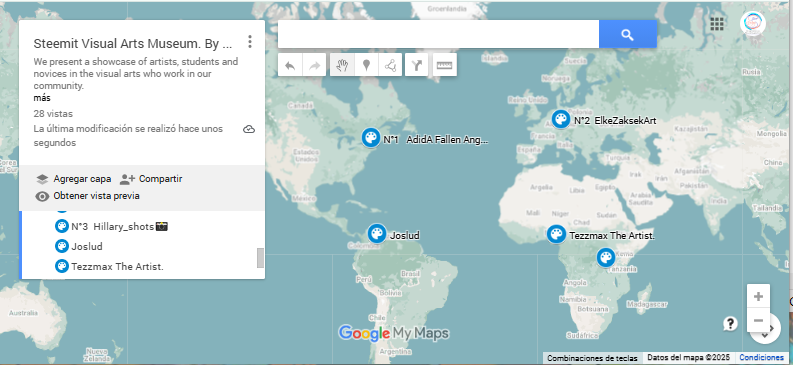Focus the map search input field
This screenshot has height=365, width=793.
point(438,34)
